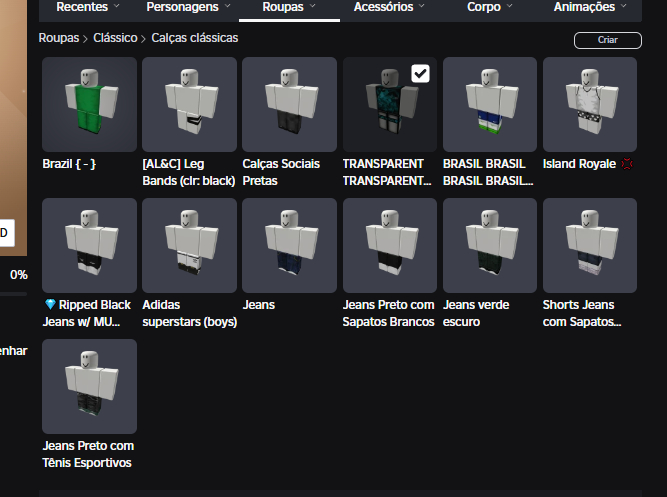Equip the Shorts Jeans com Sapatos thumbnail
Screen dimensions: 667x497
590,245
